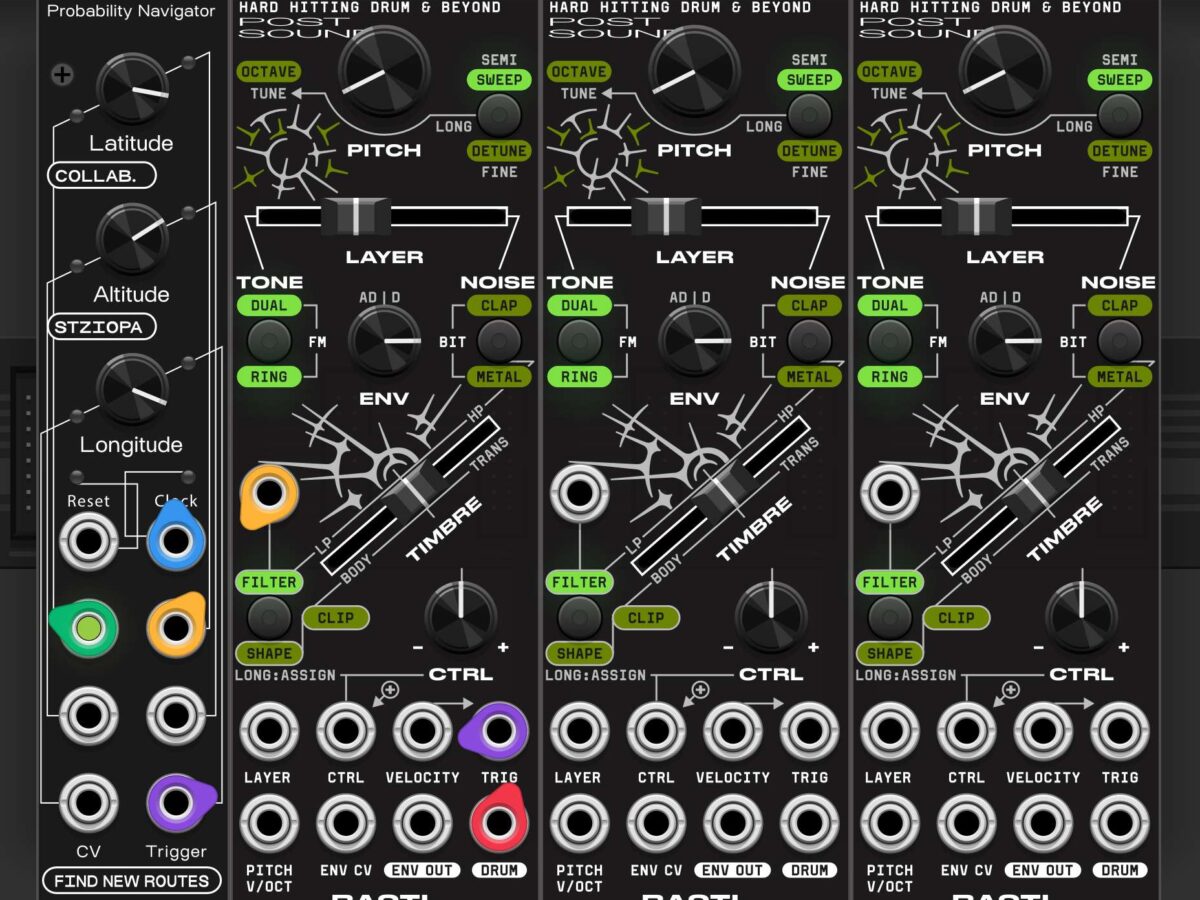Click the green-cabled jack on Probability Navigator
The height and width of the screenshot is (900, 1200).
(x=88, y=628)
